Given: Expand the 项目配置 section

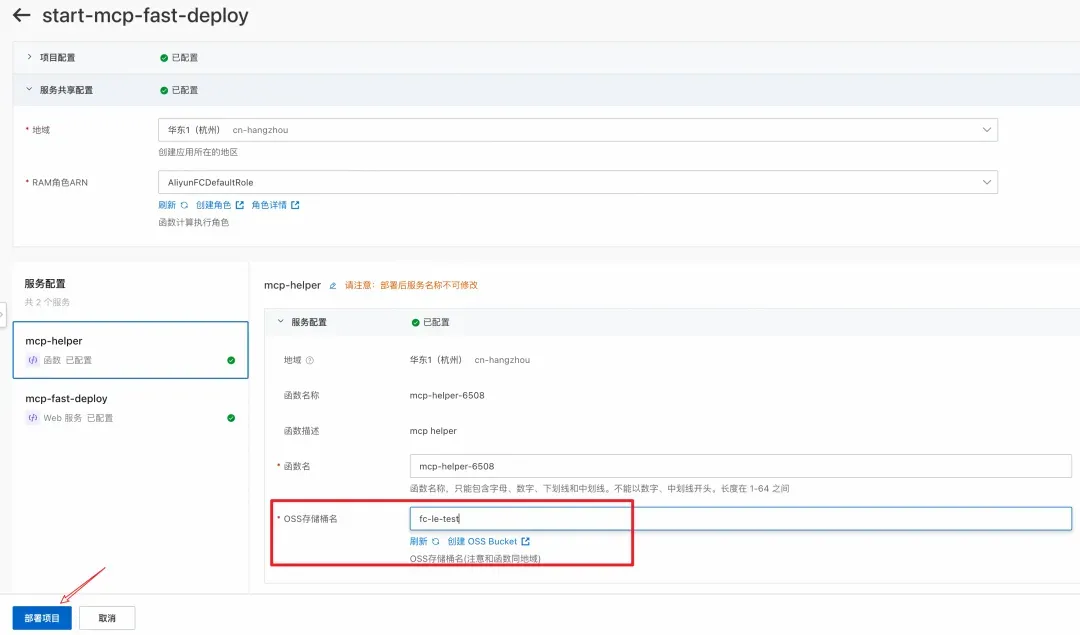Looking at the screenshot, I should 29,57.
